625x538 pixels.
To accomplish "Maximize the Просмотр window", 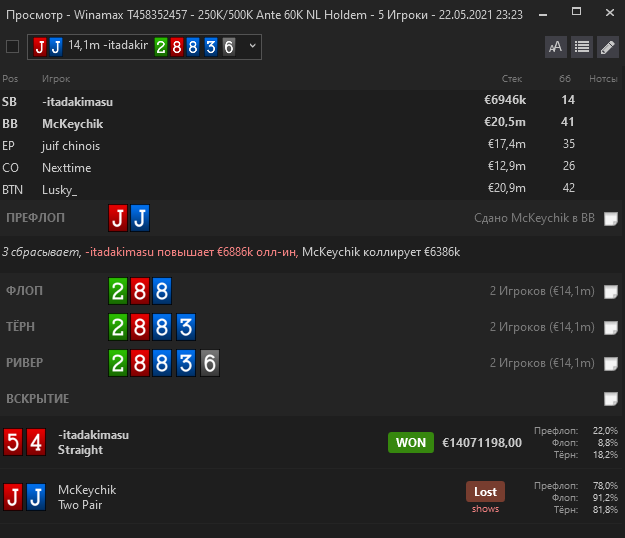I will click(576, 12).
